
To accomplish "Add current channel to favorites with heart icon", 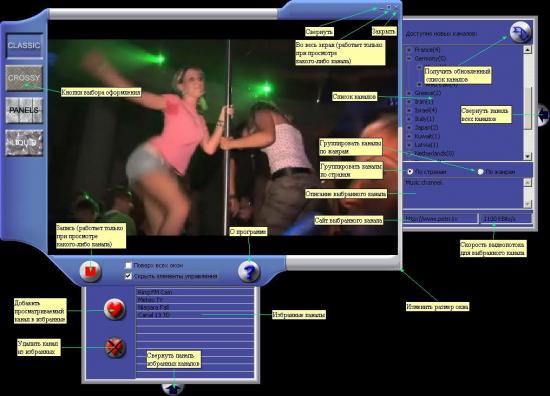I will coord(115,309).
